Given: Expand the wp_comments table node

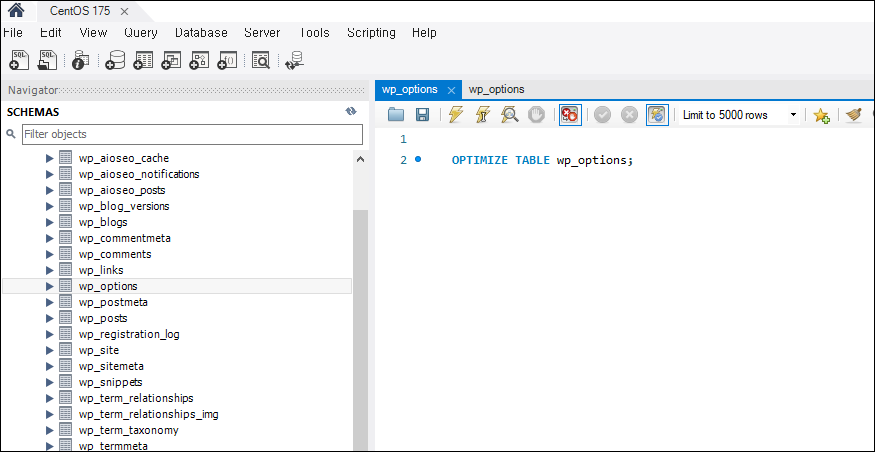Looking at the screenshot, I should (x=48, y=254).
